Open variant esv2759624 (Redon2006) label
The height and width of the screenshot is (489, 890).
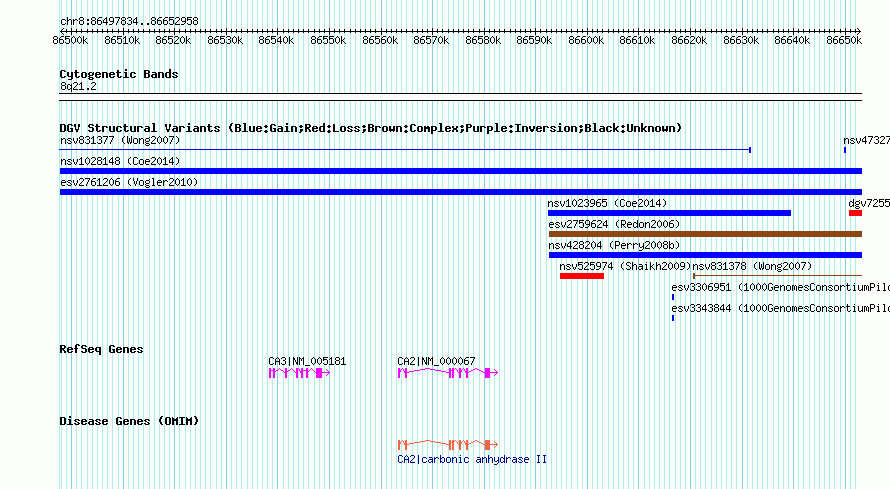coord(614,224)
